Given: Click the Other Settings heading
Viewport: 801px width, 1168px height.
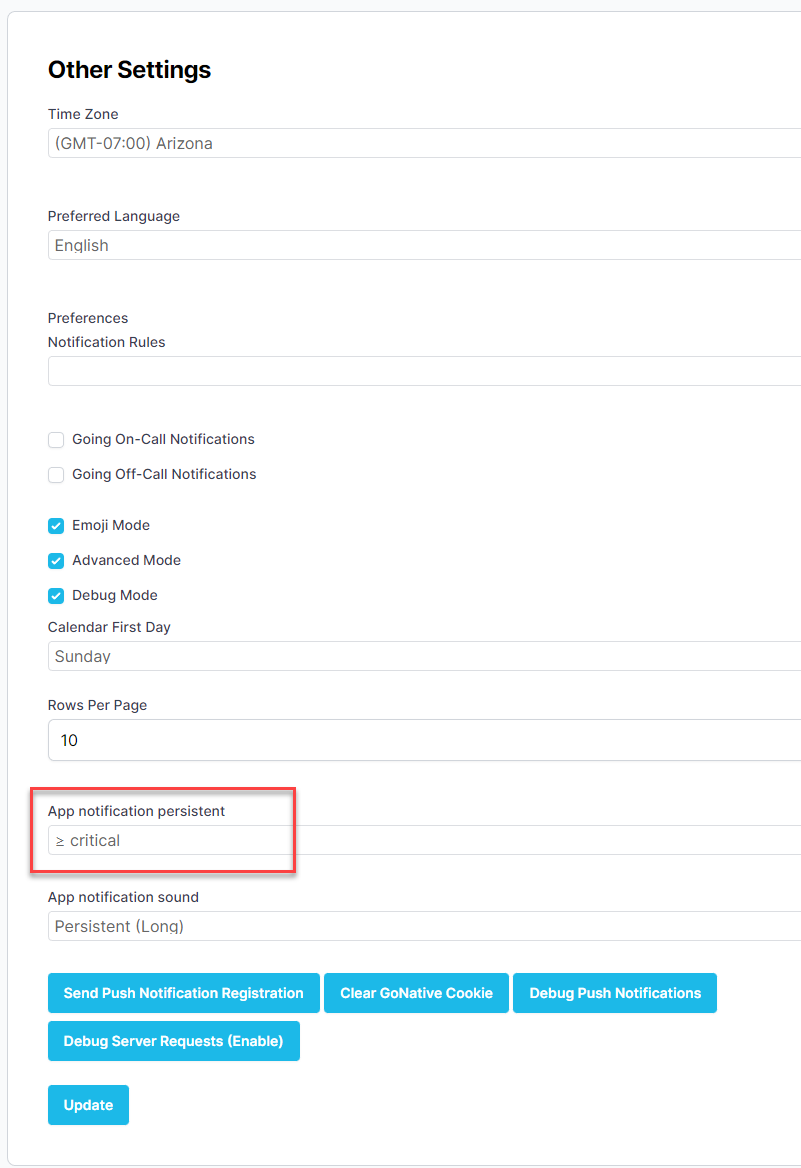Looking at the screenshot, I should click(x=129, y=70).
